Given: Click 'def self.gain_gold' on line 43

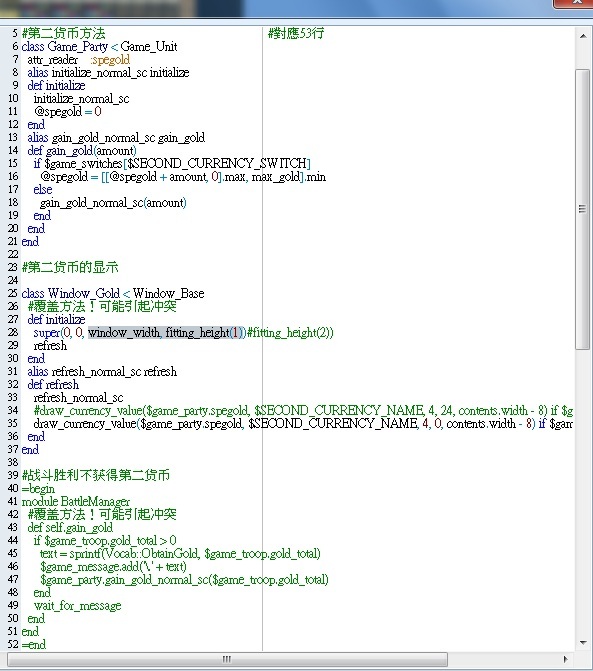Looking at the screenshot, I should (70, 527).
